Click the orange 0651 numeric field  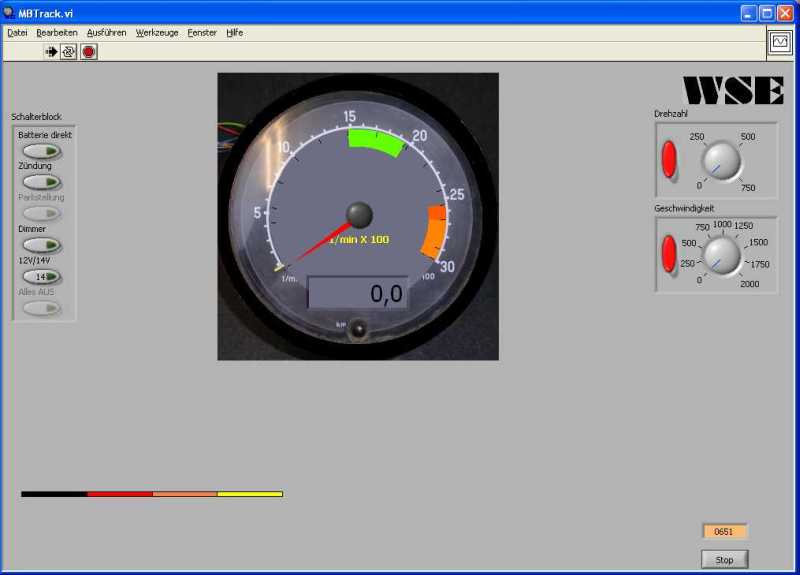(724, 532)
